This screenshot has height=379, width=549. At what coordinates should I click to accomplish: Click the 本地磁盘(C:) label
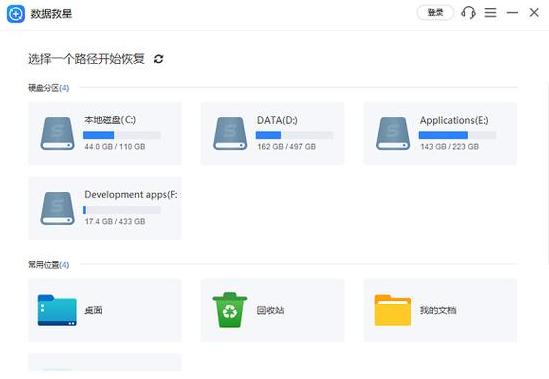coord(110,120)
